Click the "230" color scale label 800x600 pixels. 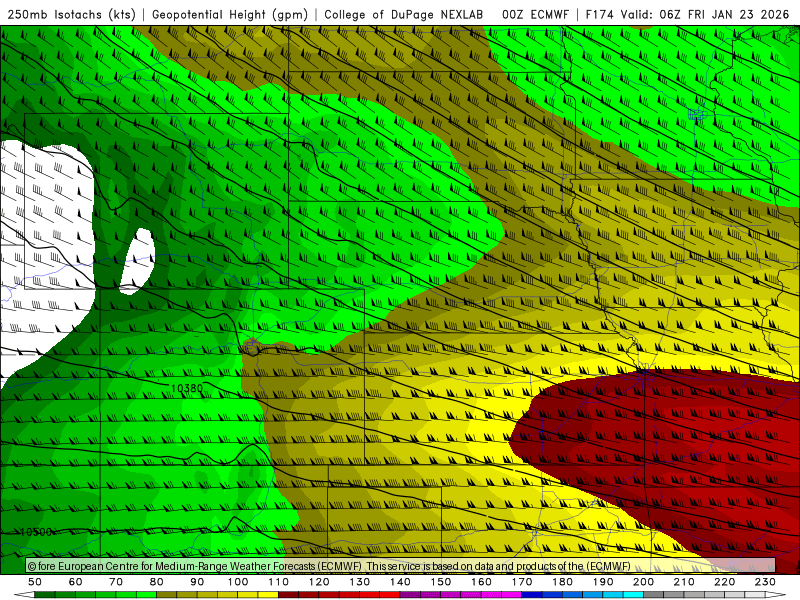pyautogui.click(x=765, y=582)
